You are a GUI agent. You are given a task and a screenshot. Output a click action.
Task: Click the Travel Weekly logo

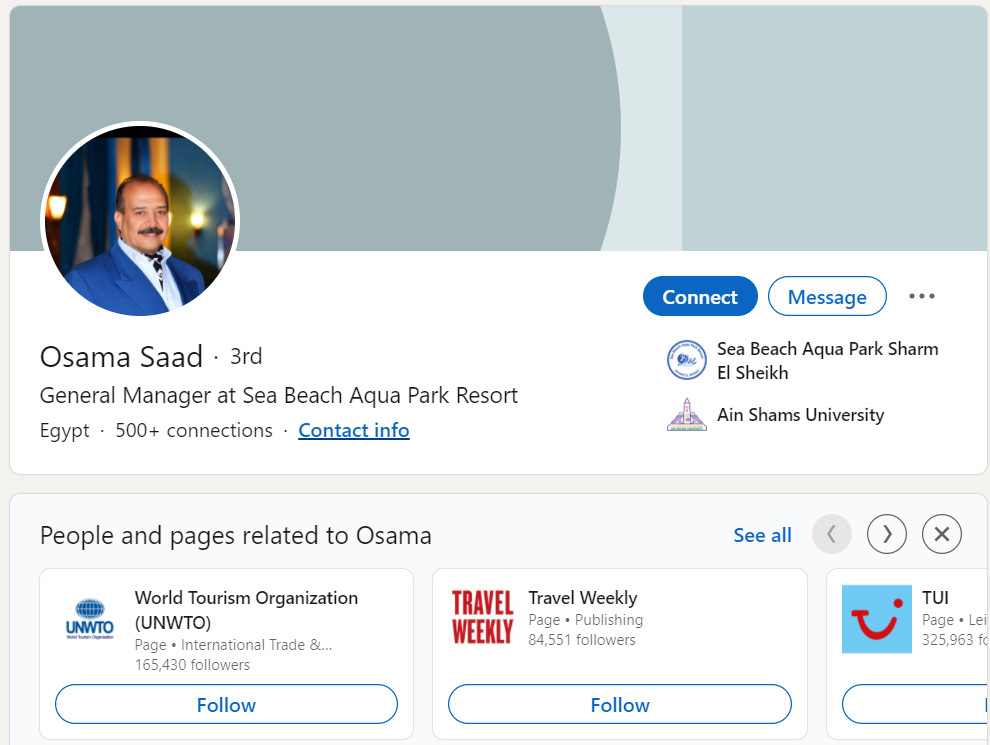click(x=482, y=617)
